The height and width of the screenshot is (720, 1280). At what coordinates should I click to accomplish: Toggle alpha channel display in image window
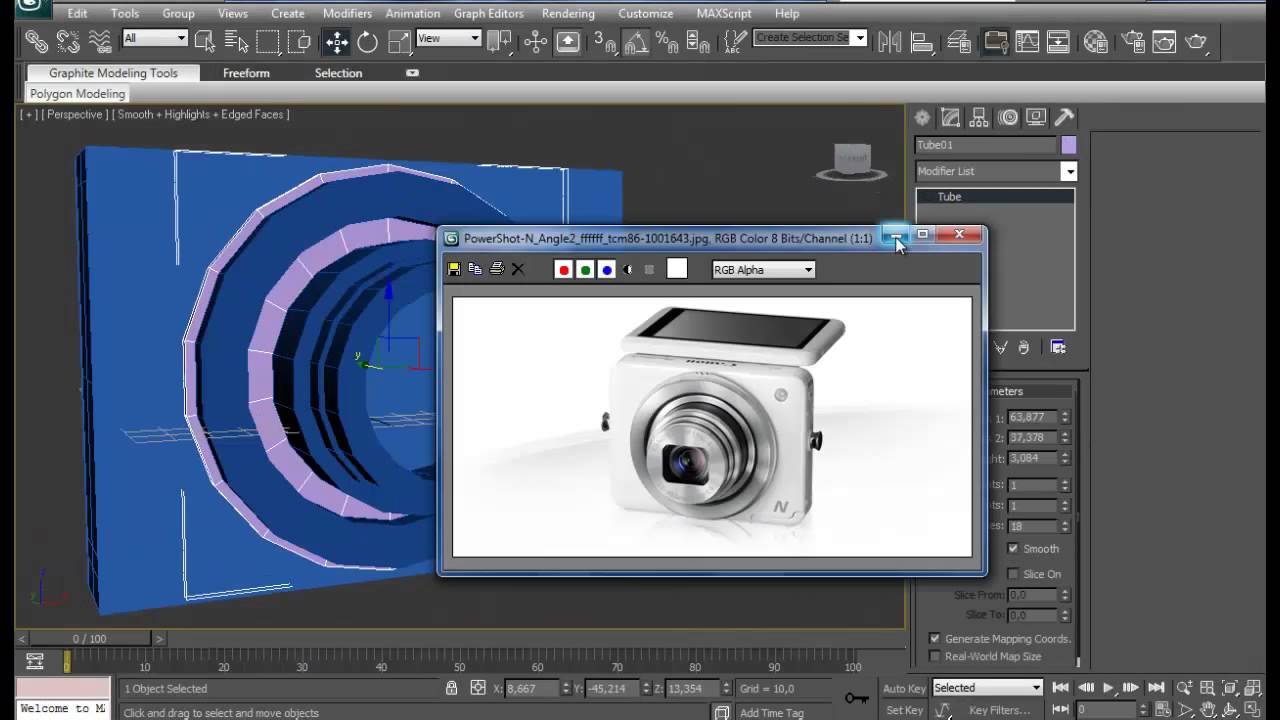628,269
